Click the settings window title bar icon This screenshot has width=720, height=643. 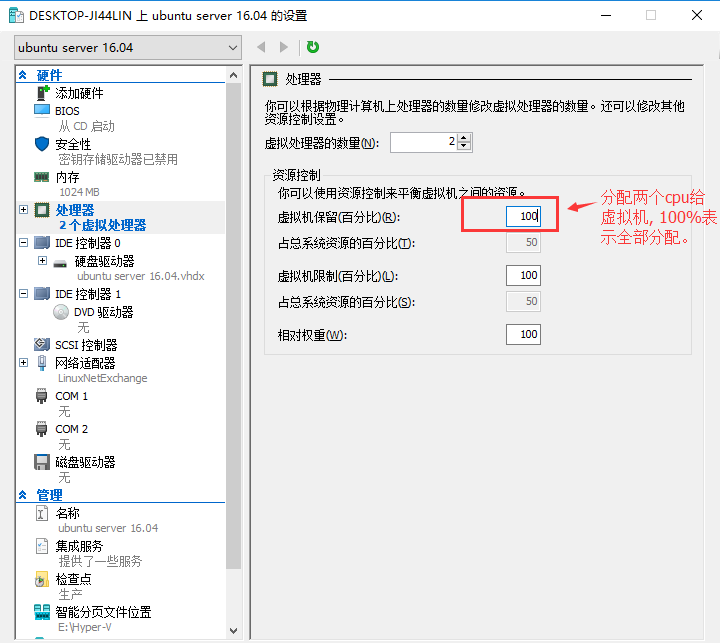click(x=16, y=15)
